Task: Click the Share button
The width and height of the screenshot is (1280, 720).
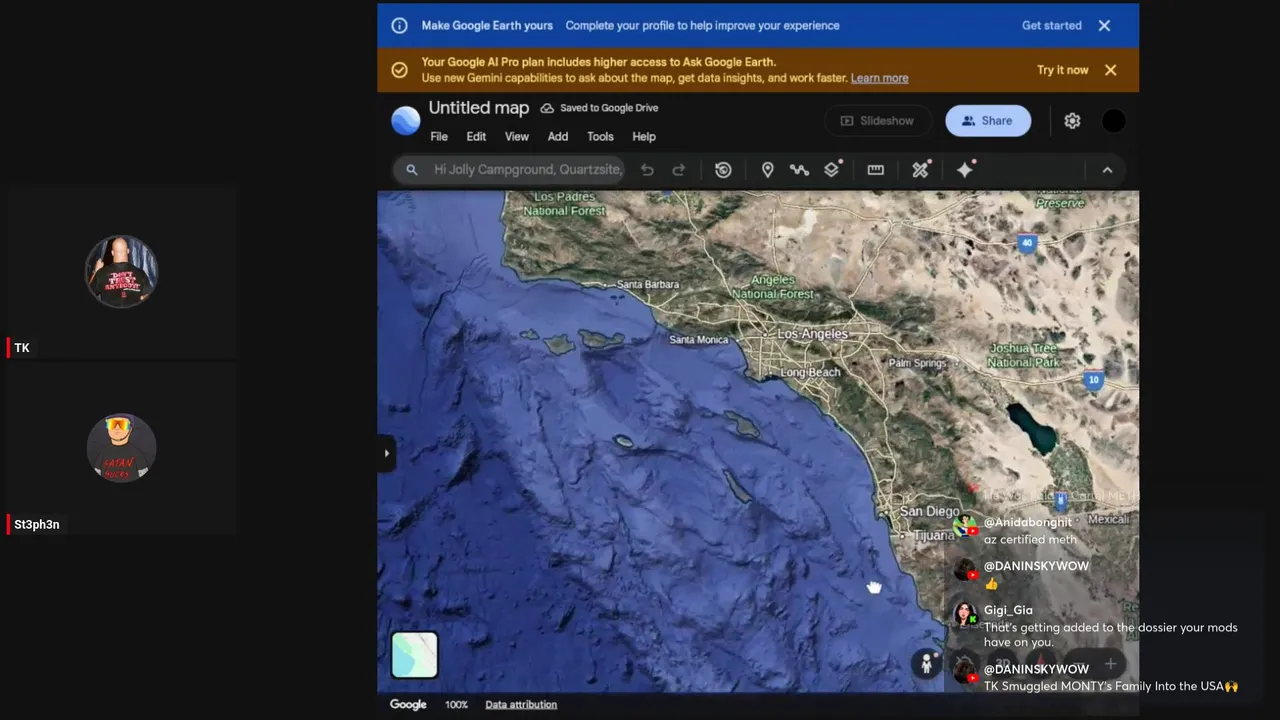Action: tap(988, 121)
